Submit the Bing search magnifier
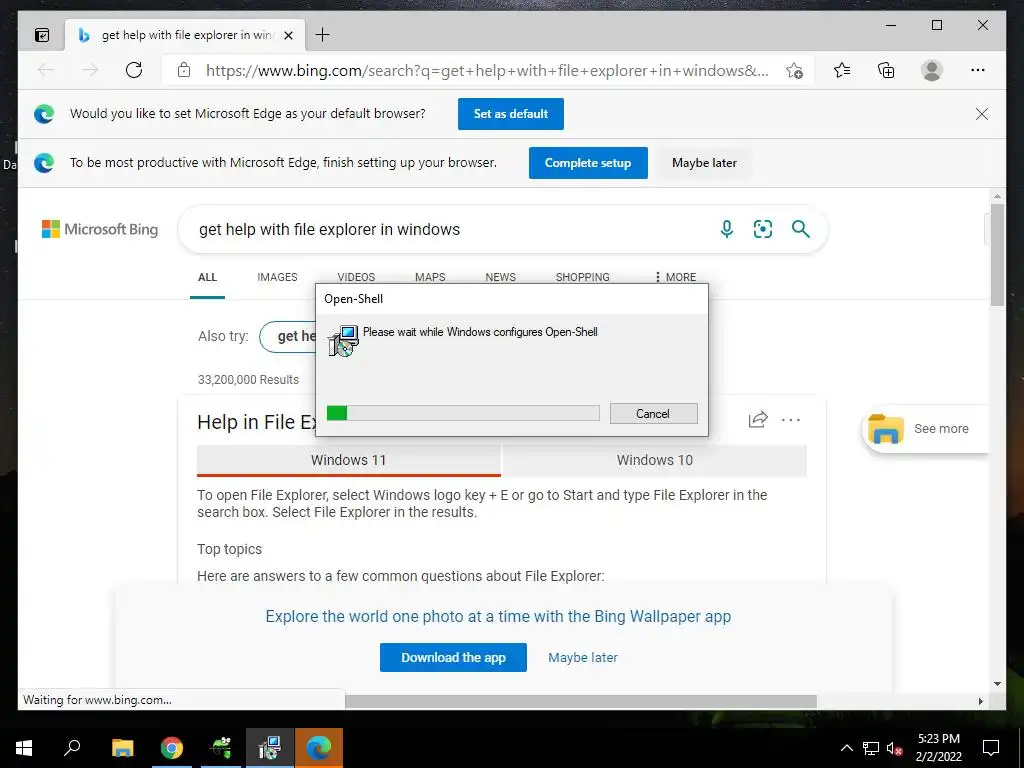 [x=801, y=229]
